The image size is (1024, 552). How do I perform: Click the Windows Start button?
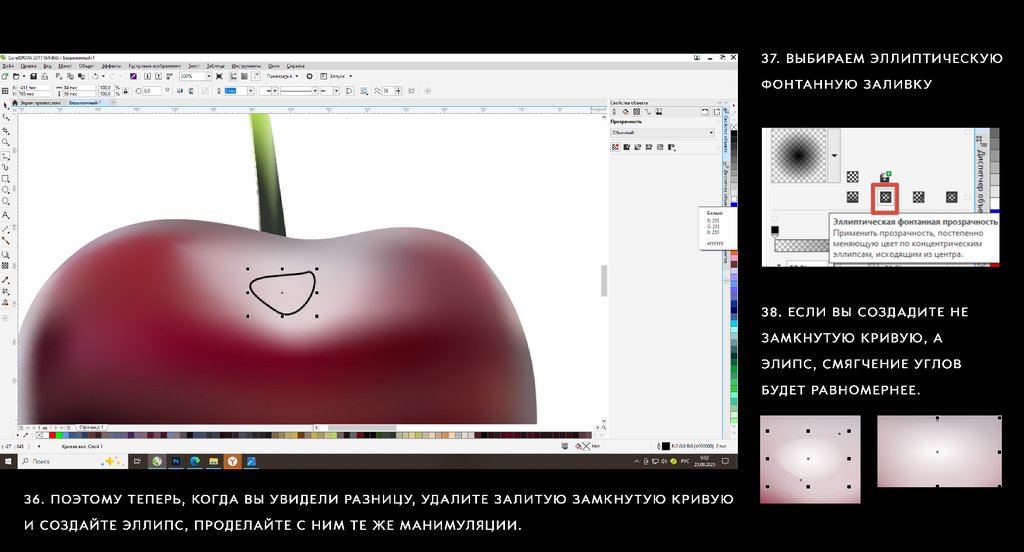click(x=8, y=462)
